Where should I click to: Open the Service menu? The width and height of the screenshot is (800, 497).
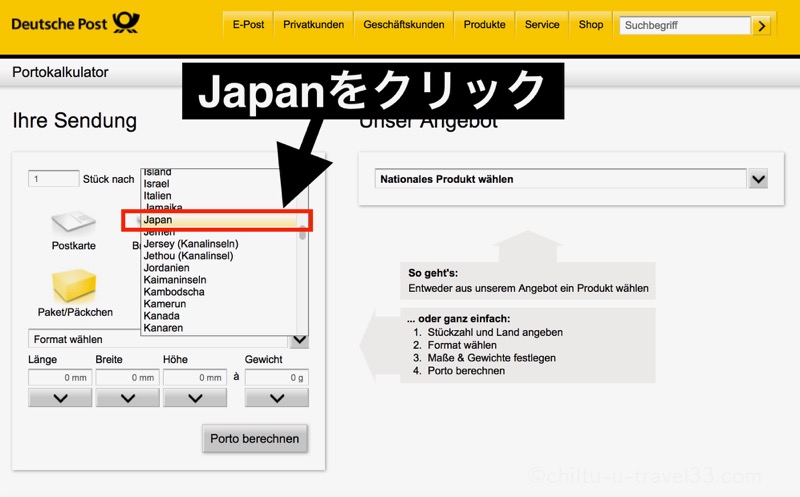click(x=542, y=24)
